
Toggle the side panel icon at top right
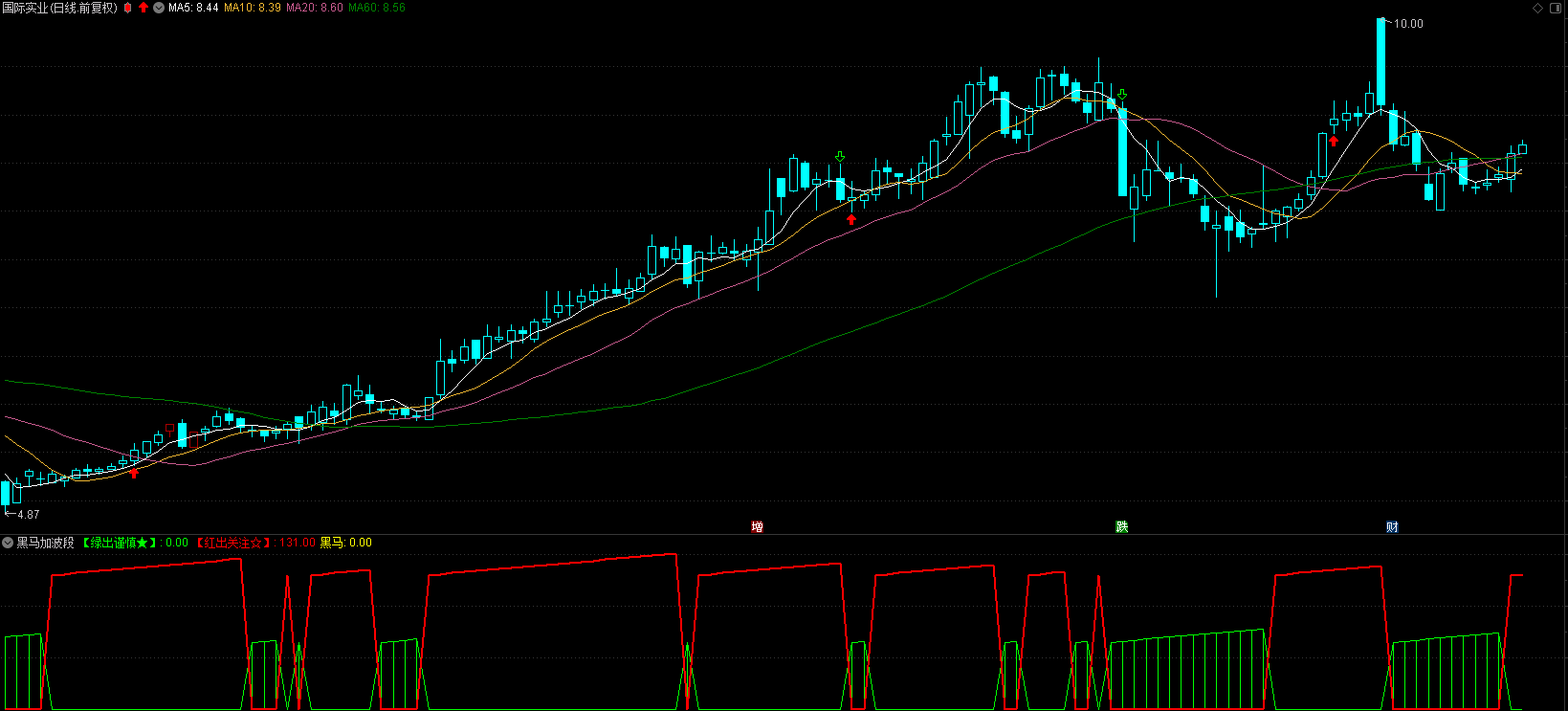click(1556, 8)
